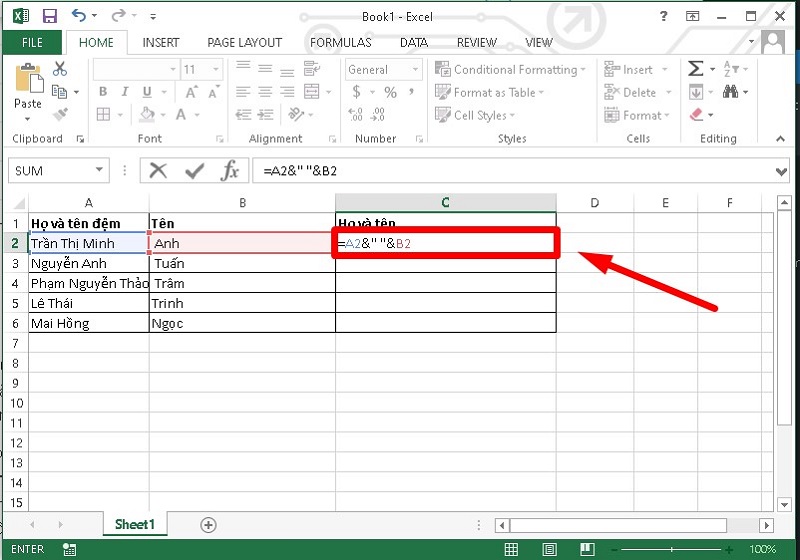The image size is (800, 560).
Task: Save the workbook with floppy disk icon
Action: 49,16
